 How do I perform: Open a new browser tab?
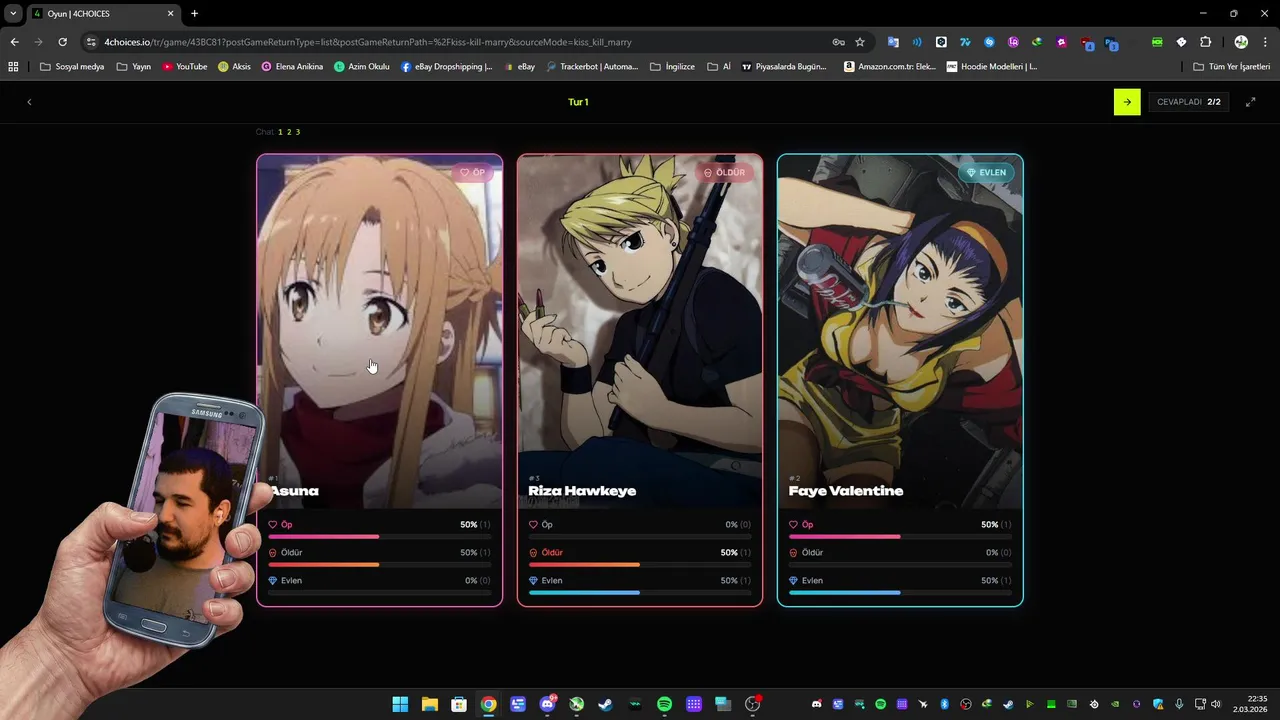(x=194, y=14)
